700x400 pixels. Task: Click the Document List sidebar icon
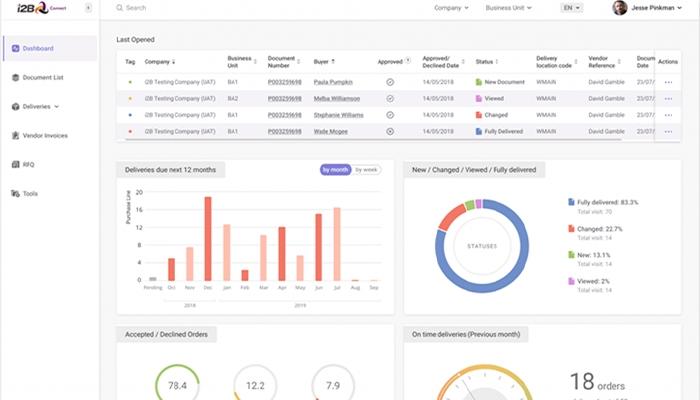pyautogui.click(x=15, y=77)
